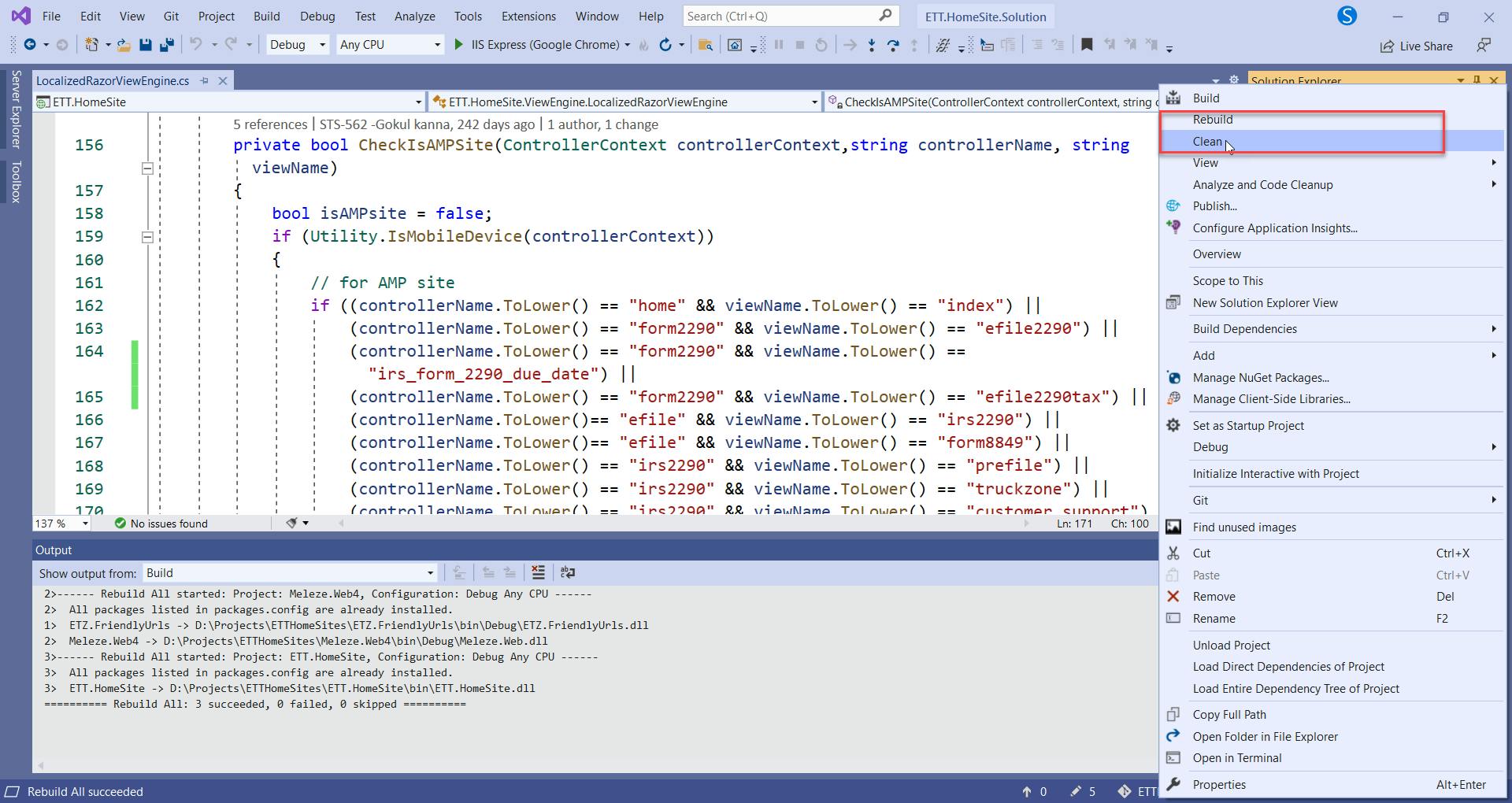Switch to LocalizedRazorViewEngine.cs tab
1512x803 pixels.
(x=113, y=80)
